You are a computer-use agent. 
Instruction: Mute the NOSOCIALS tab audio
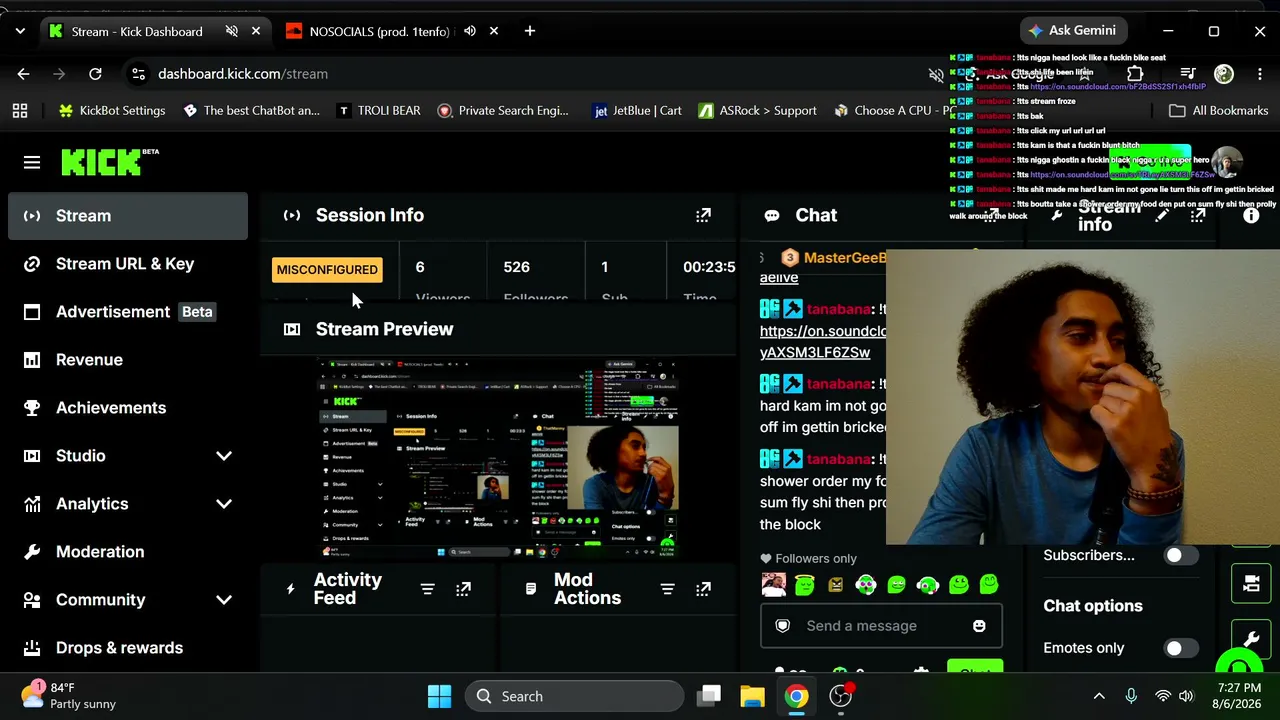[x=470, y=31]
